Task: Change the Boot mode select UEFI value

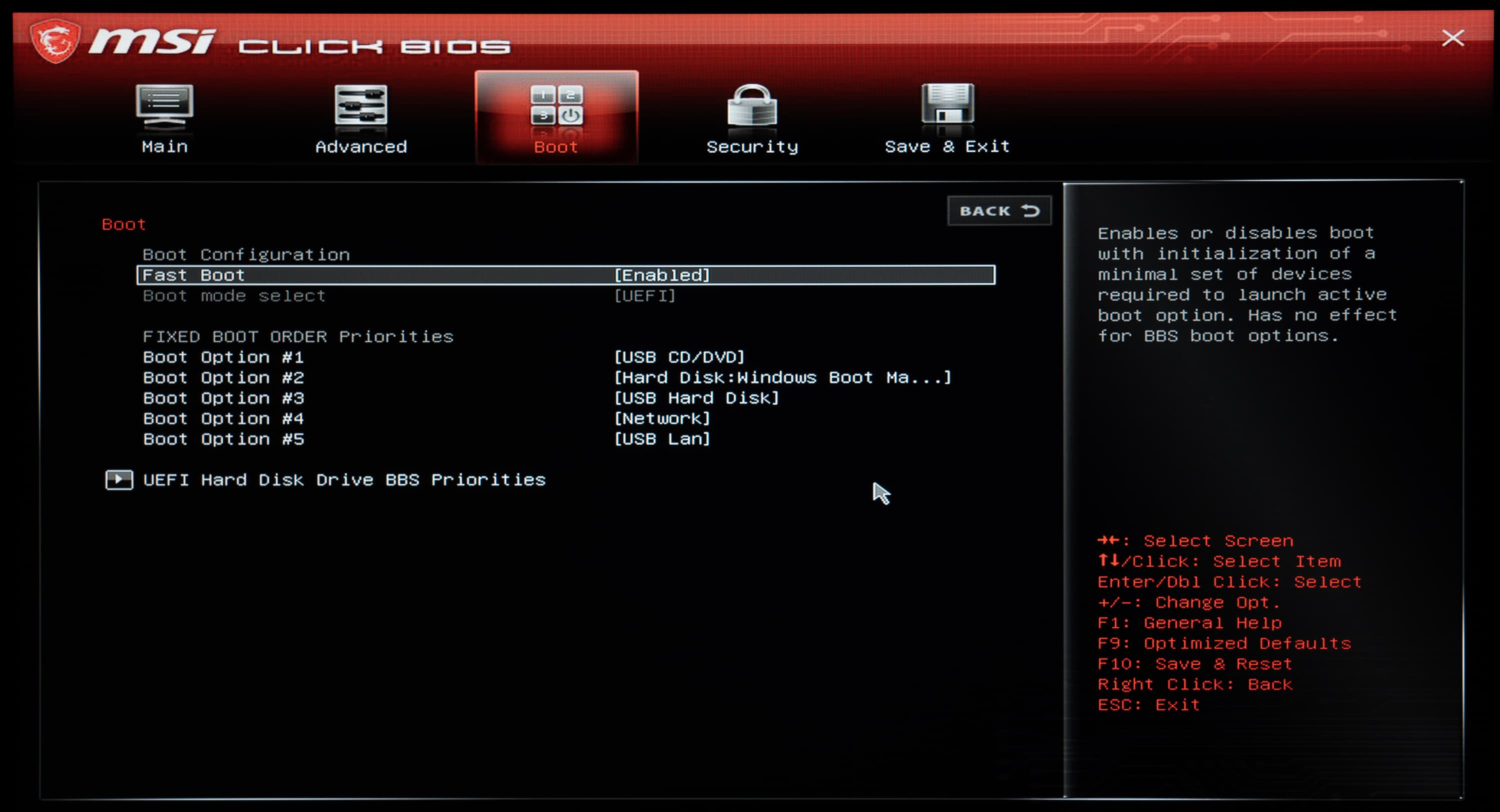Action: click(644, 296)
